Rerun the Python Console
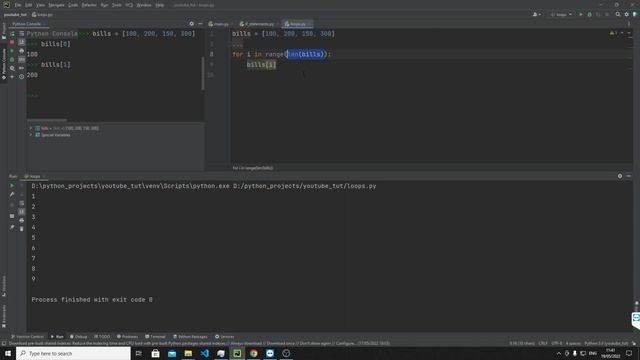Image resolution: width=640 pixels, height=360 pixels. coord(12,34)
